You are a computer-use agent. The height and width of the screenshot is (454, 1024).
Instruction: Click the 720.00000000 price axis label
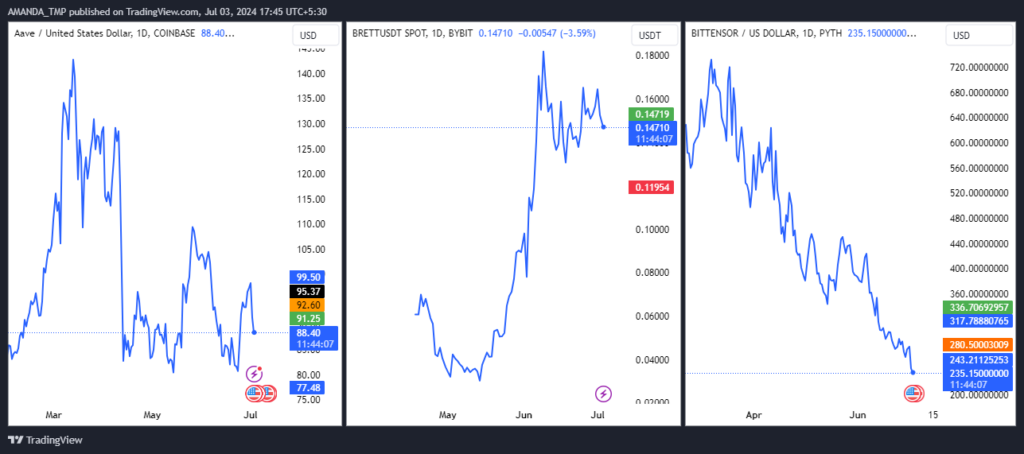(980, 68)
